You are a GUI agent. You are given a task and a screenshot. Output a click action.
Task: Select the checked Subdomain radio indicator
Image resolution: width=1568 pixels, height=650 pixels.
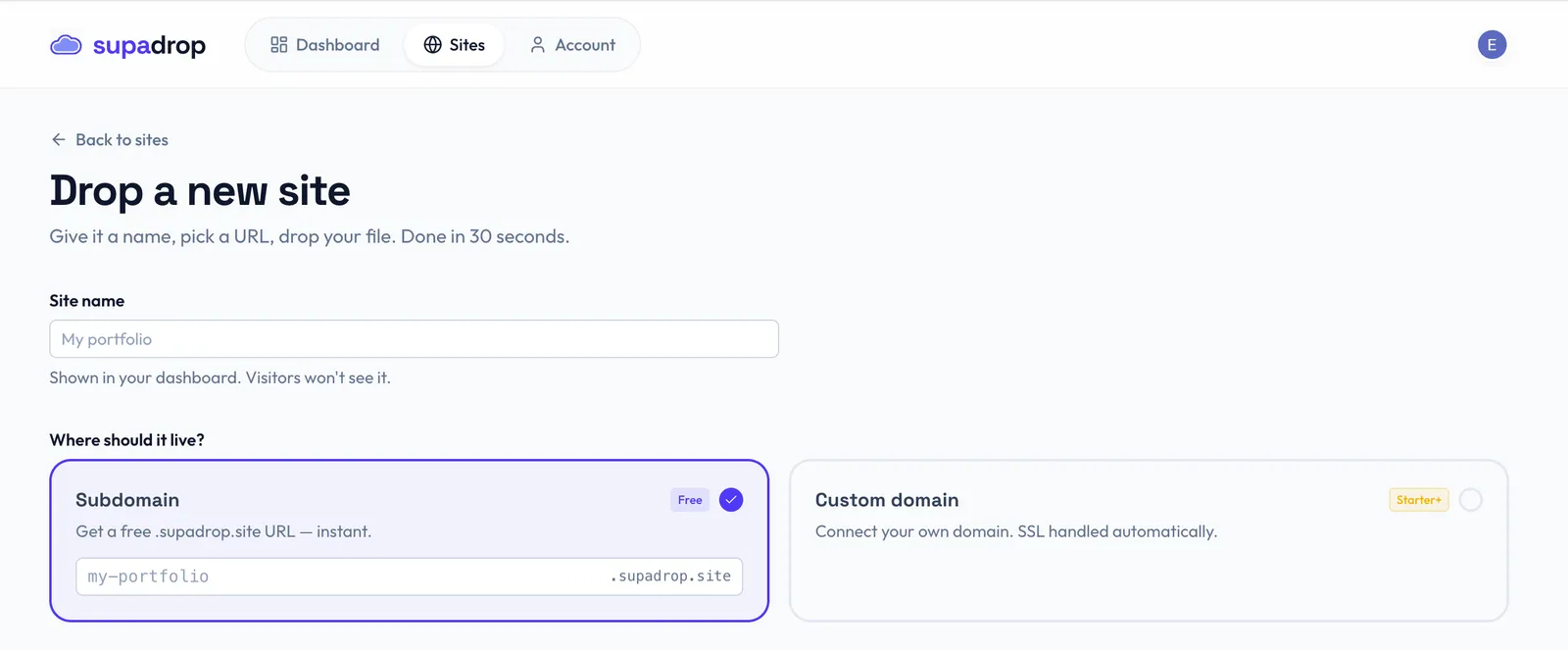tap(731, 500)
